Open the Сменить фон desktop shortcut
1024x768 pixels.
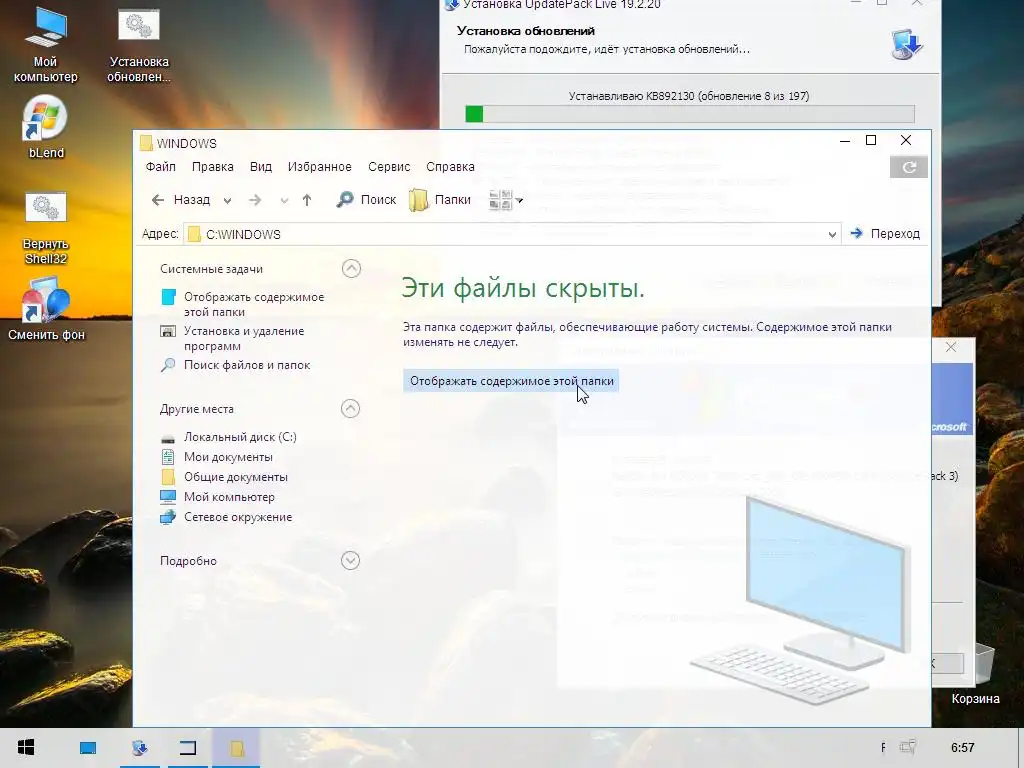click(46, 310)
